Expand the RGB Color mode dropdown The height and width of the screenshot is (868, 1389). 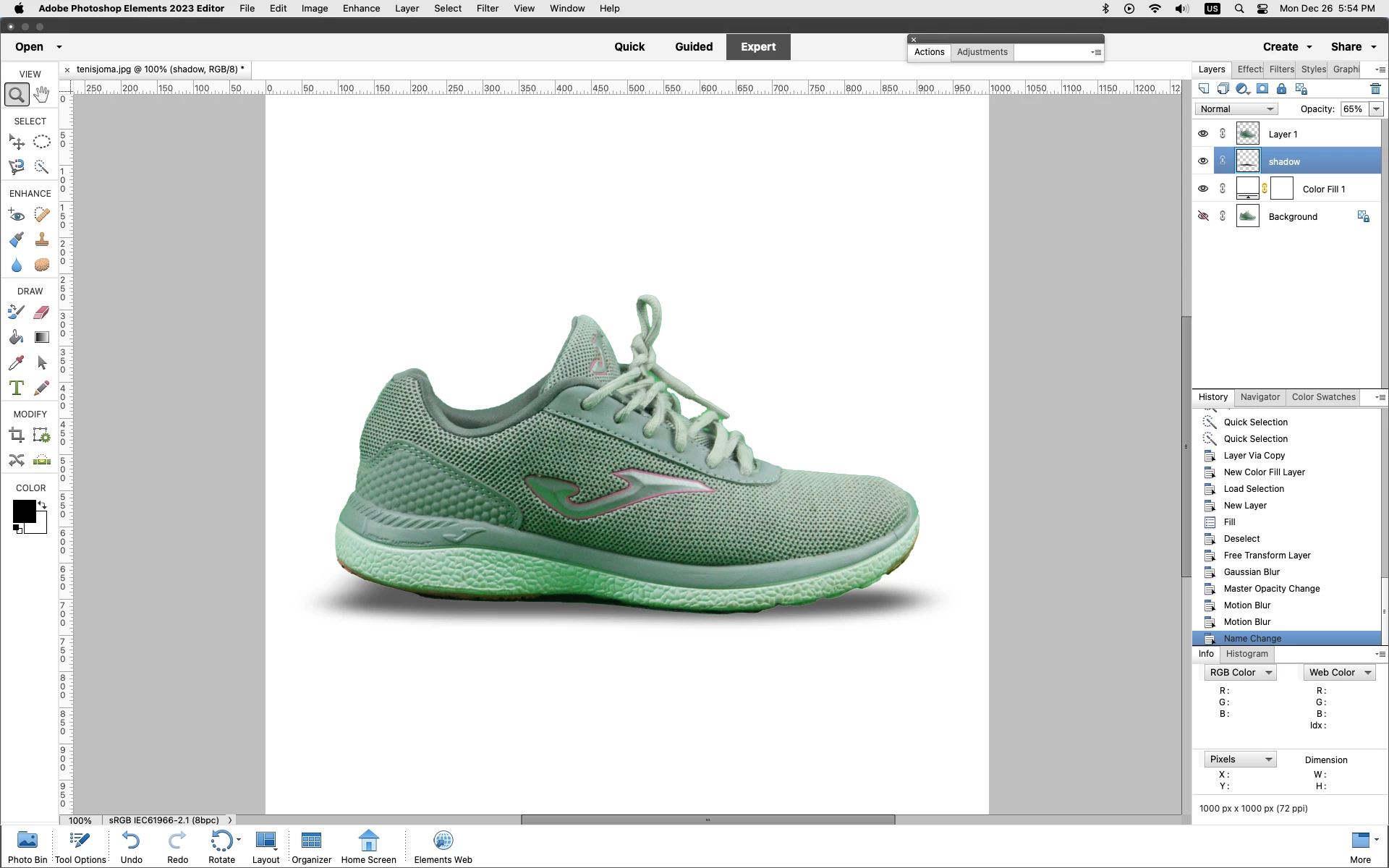coord(1240,673)
